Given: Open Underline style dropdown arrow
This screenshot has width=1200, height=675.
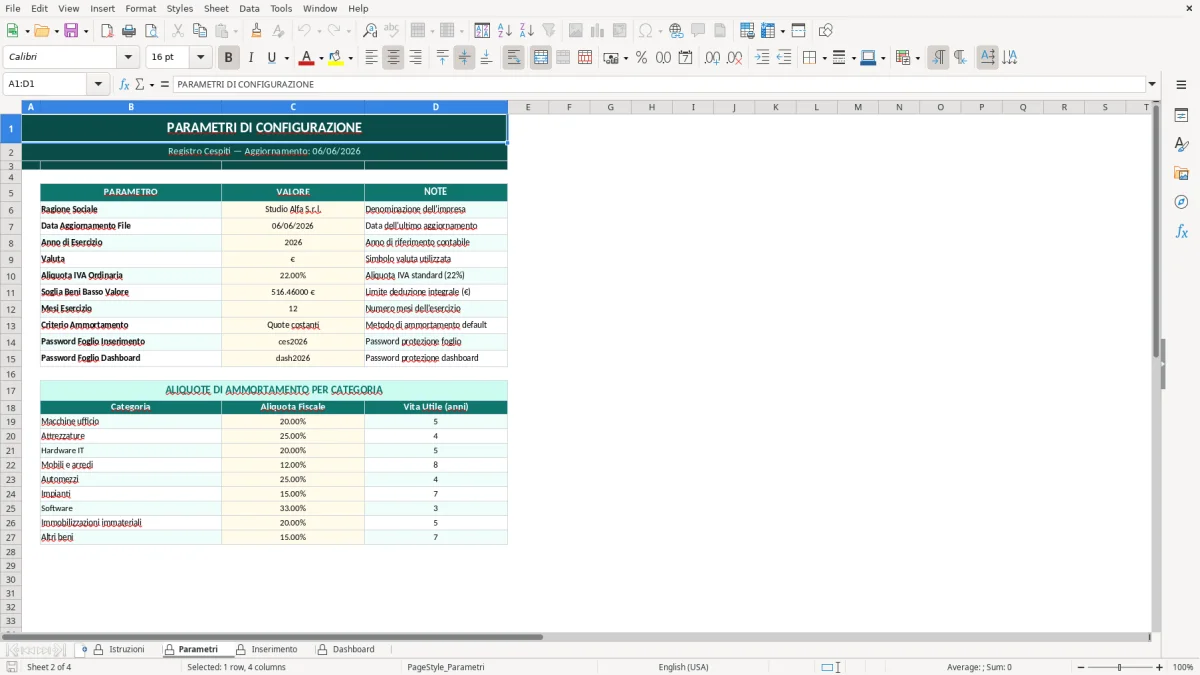Looking at the screenshot, I should (x=286, y=58).
